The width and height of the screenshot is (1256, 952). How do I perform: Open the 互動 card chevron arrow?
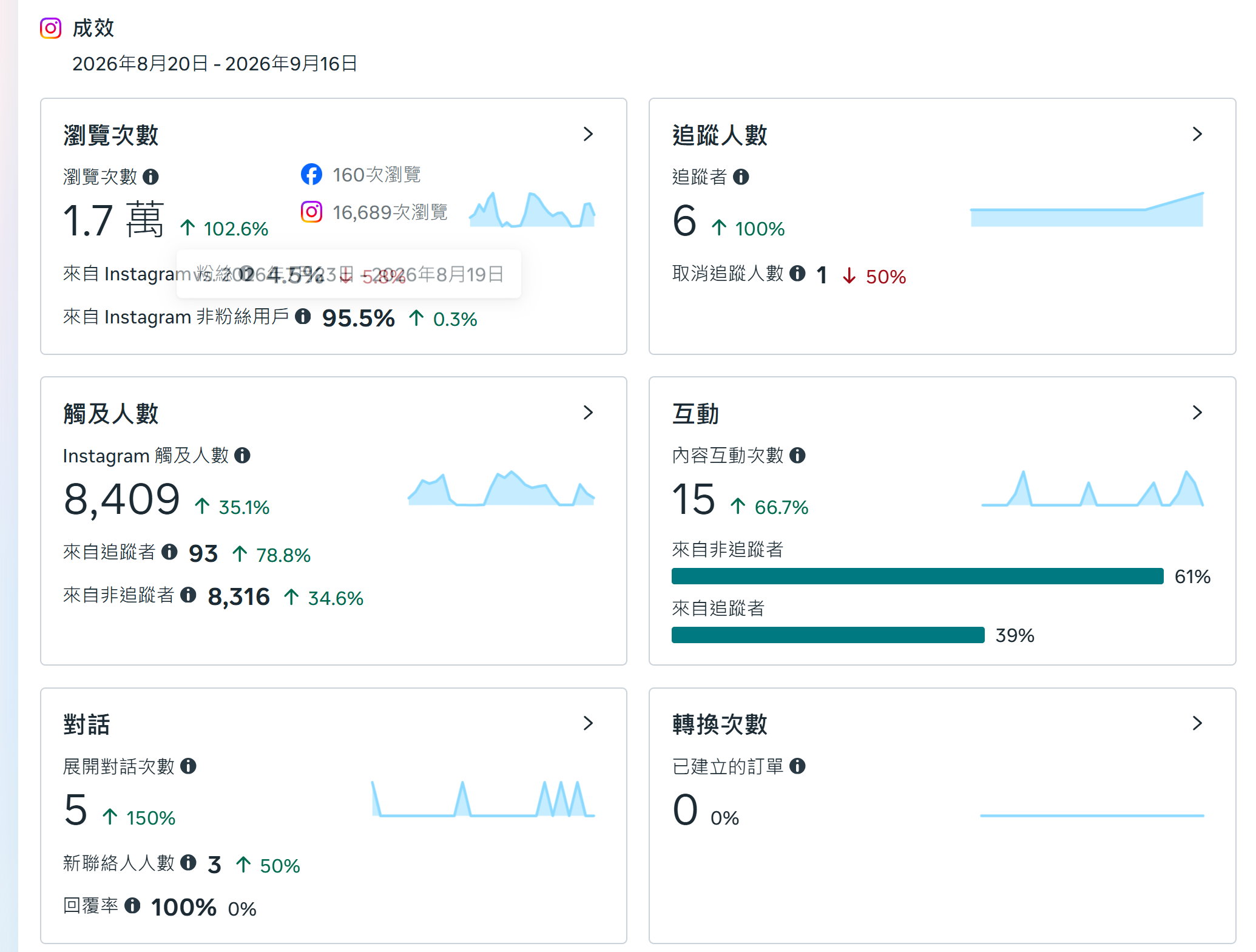(x=1197, y=413)
